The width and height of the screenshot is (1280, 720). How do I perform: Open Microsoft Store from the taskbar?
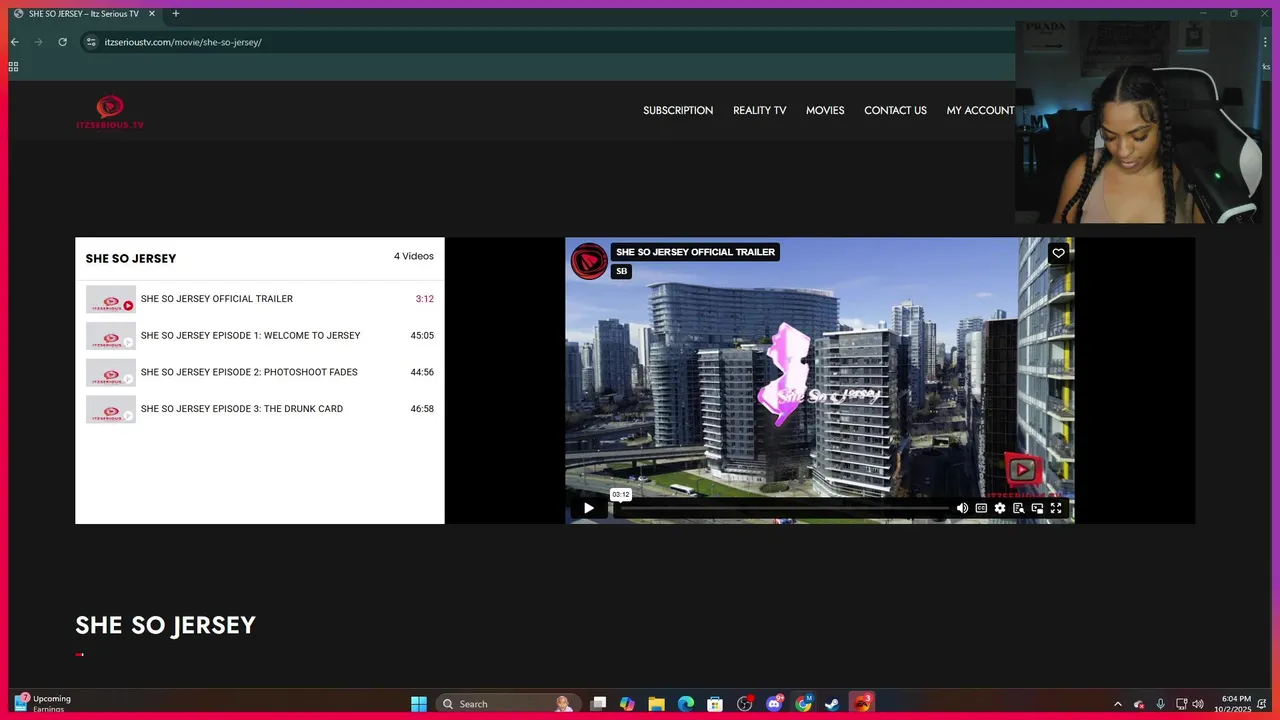tap(715, 704)
